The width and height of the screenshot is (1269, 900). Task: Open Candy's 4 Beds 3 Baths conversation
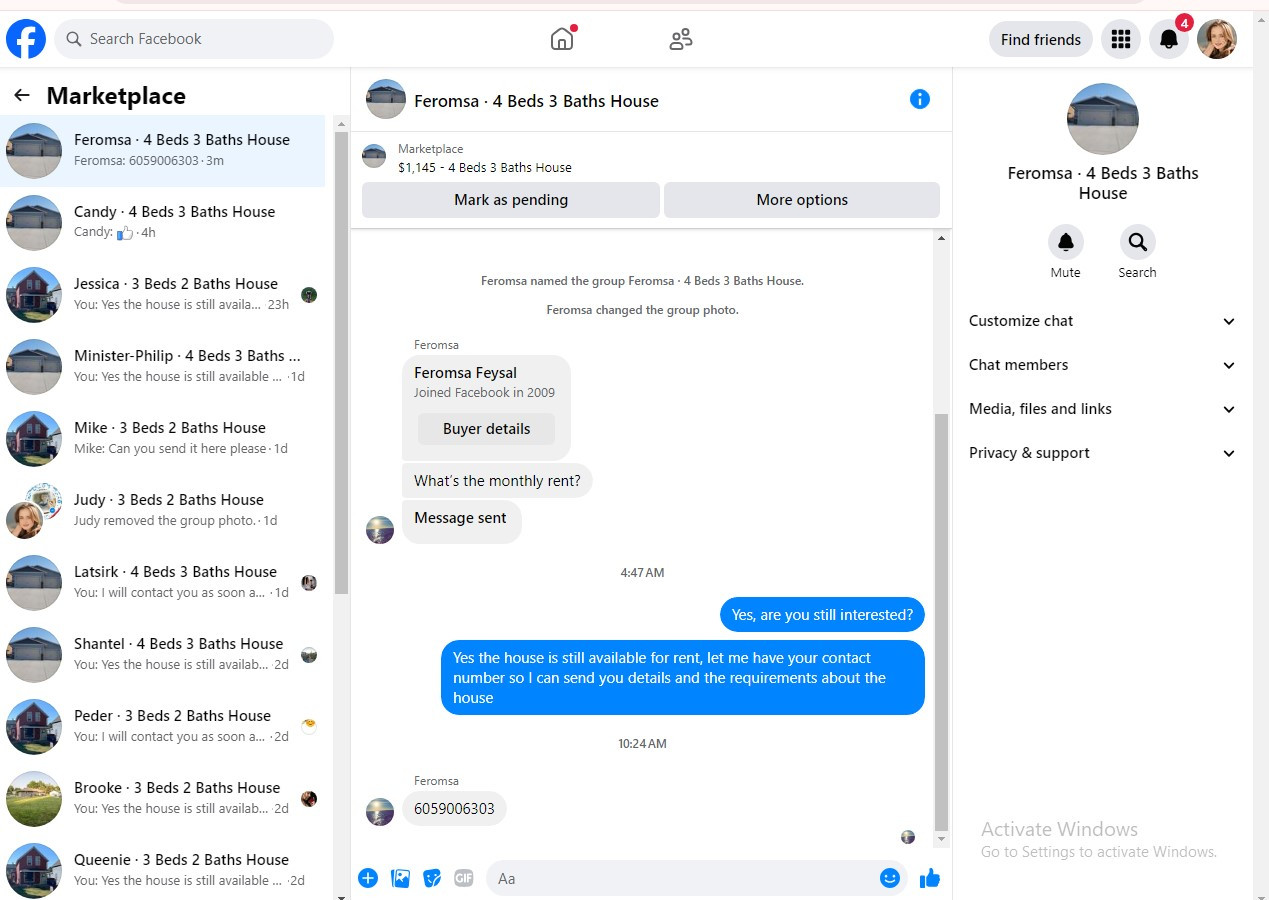(x=163, y=223)
